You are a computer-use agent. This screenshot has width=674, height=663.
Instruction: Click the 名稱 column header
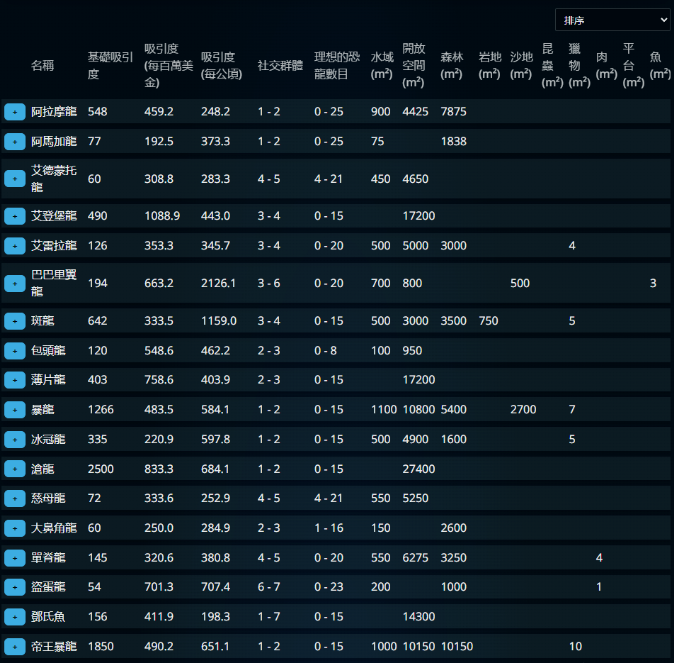[x=43, y=66]
